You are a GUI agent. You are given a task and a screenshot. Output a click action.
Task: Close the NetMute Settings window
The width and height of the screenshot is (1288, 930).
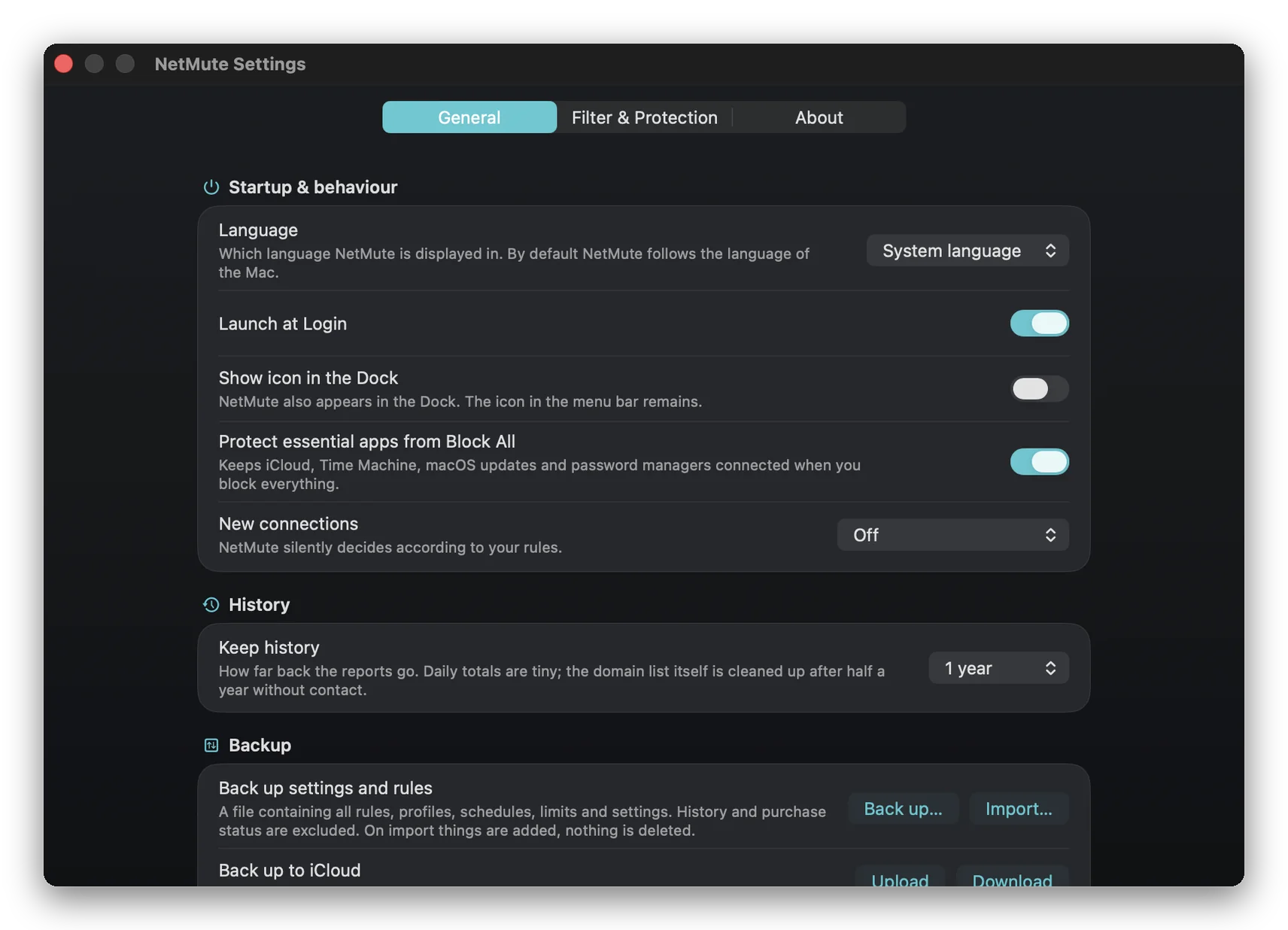[x=64, y=64]
